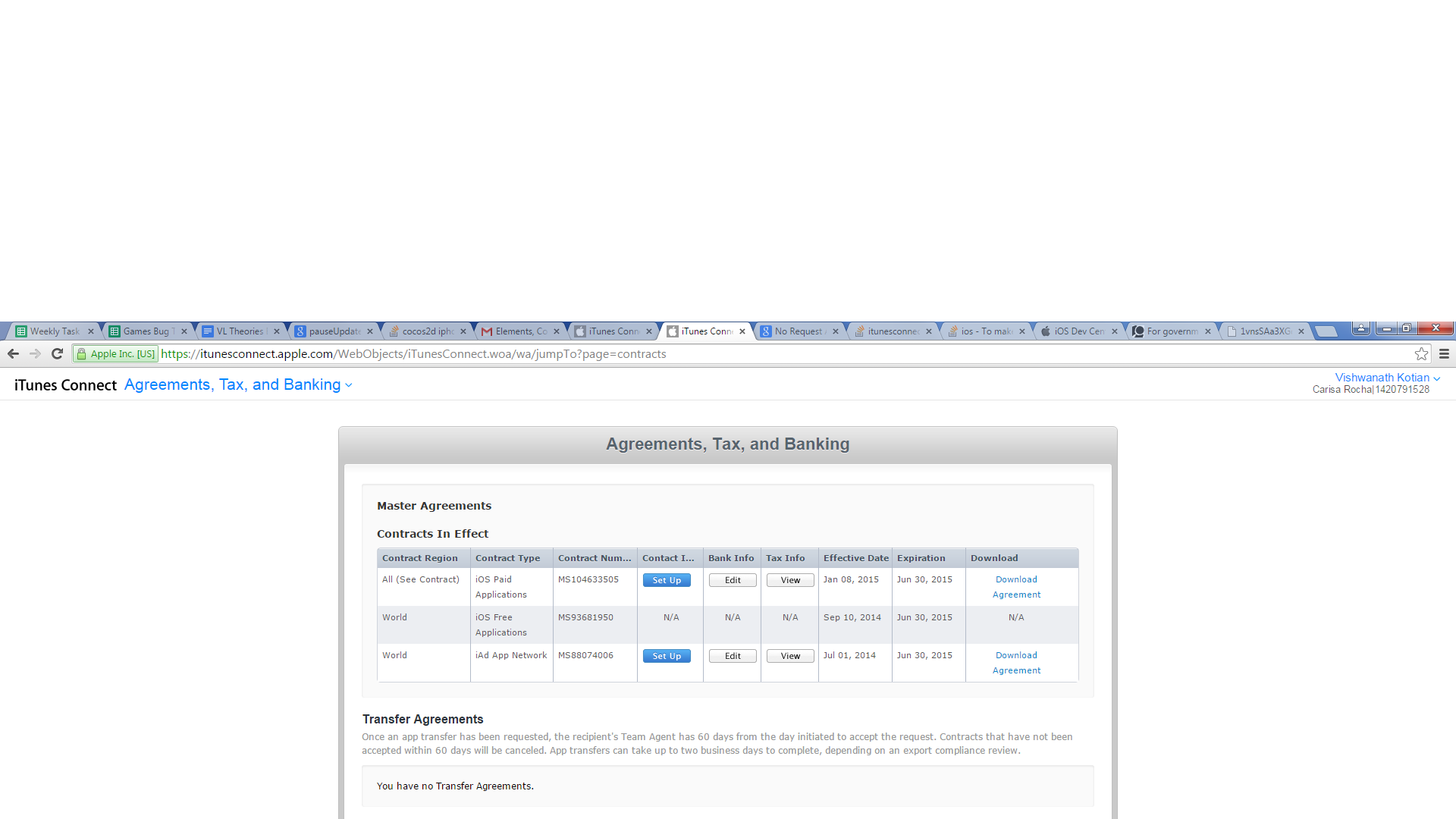Set Up contact info for iOS Paid Applications
Image resolution: width=1456 pixels, height=819 pixels.
point(667,580)
